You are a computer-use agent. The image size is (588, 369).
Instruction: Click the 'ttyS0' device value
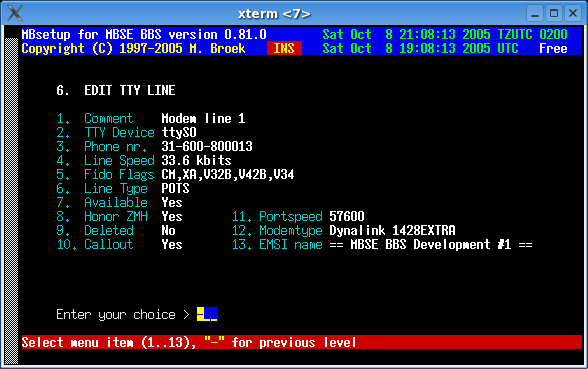click(x=179, y=132)
